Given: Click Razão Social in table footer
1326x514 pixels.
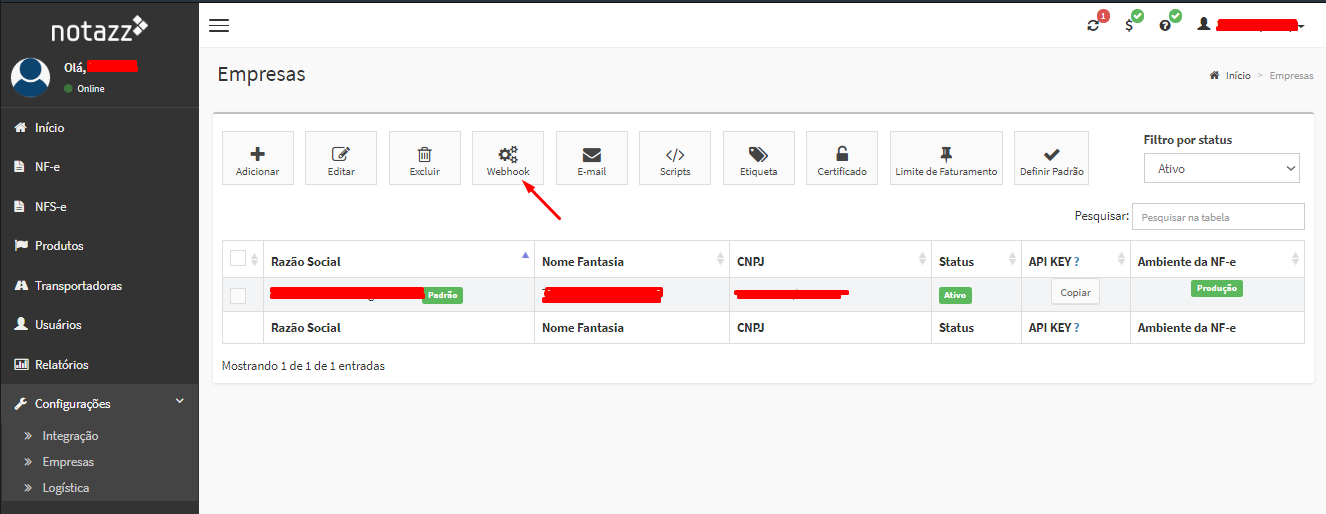Looking at the screenshot, I should 306,328.
